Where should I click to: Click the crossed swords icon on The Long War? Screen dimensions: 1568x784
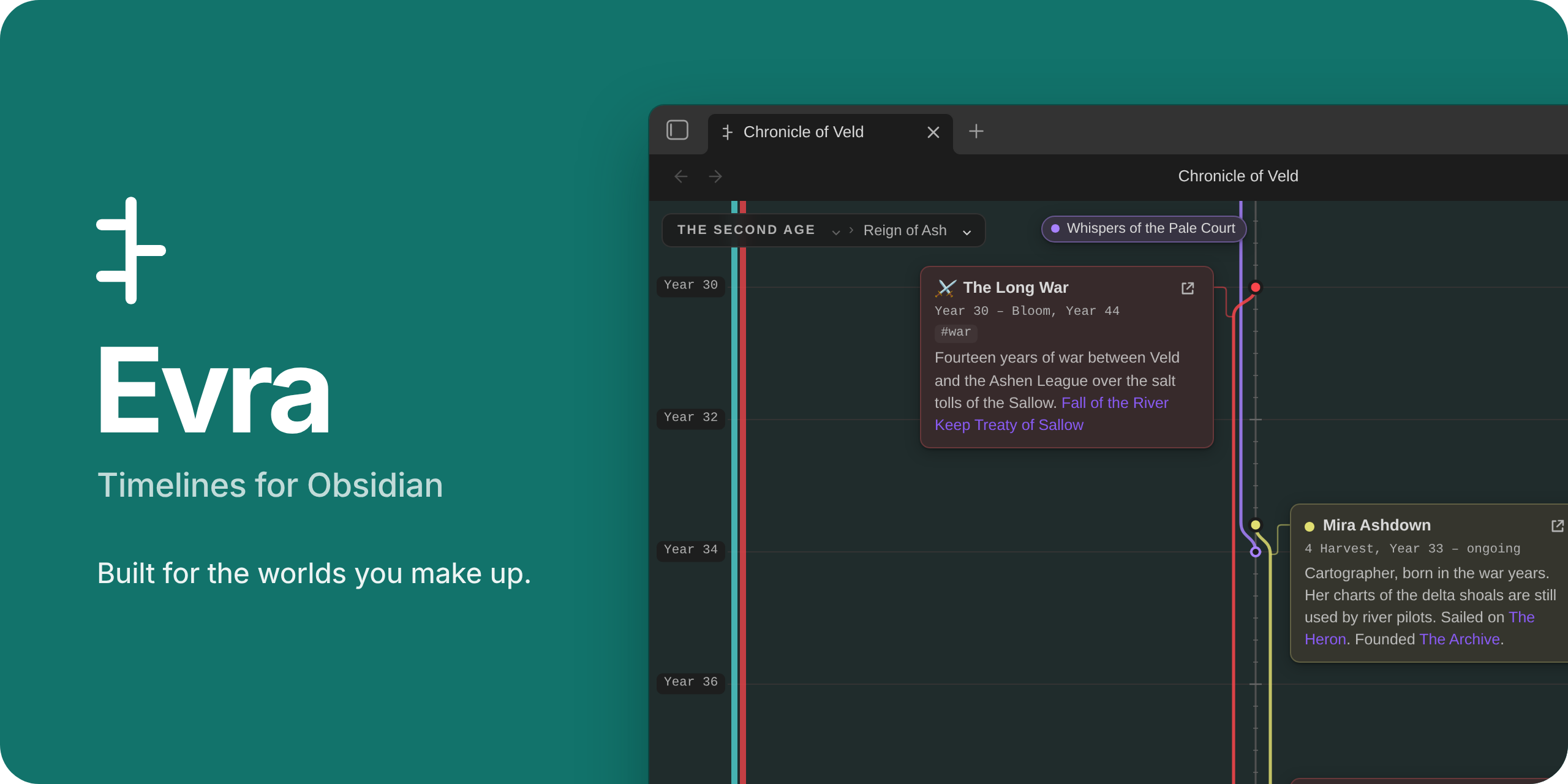pos(946,288)
